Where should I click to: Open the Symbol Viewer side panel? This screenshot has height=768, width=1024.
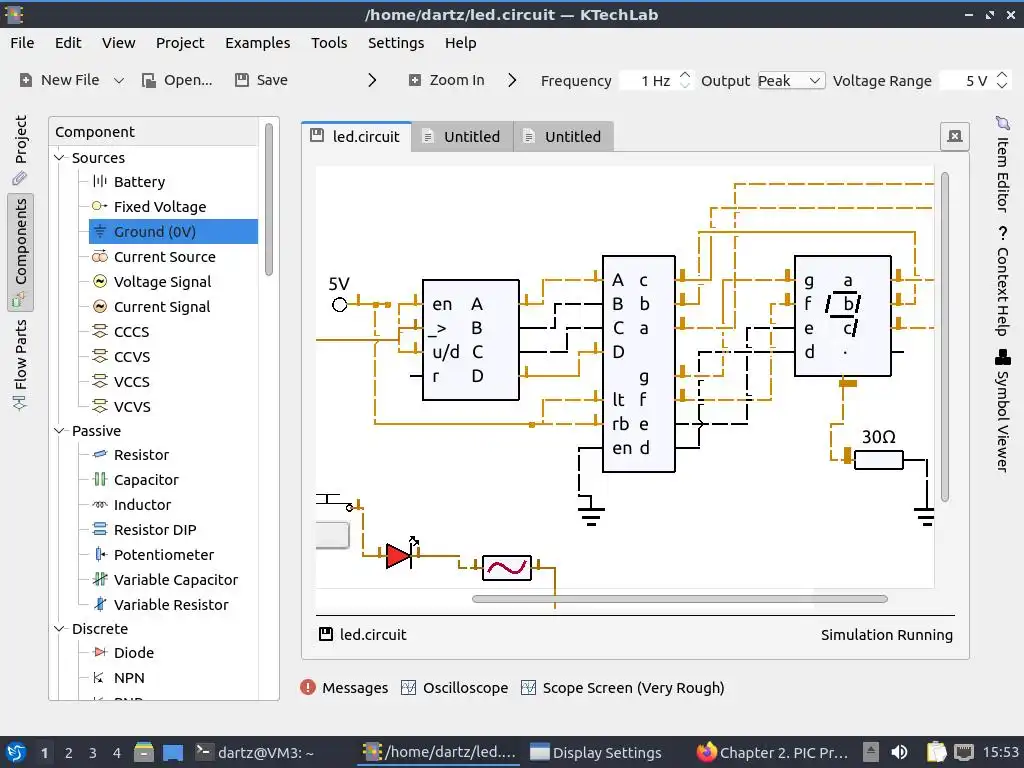(1002, 410)
